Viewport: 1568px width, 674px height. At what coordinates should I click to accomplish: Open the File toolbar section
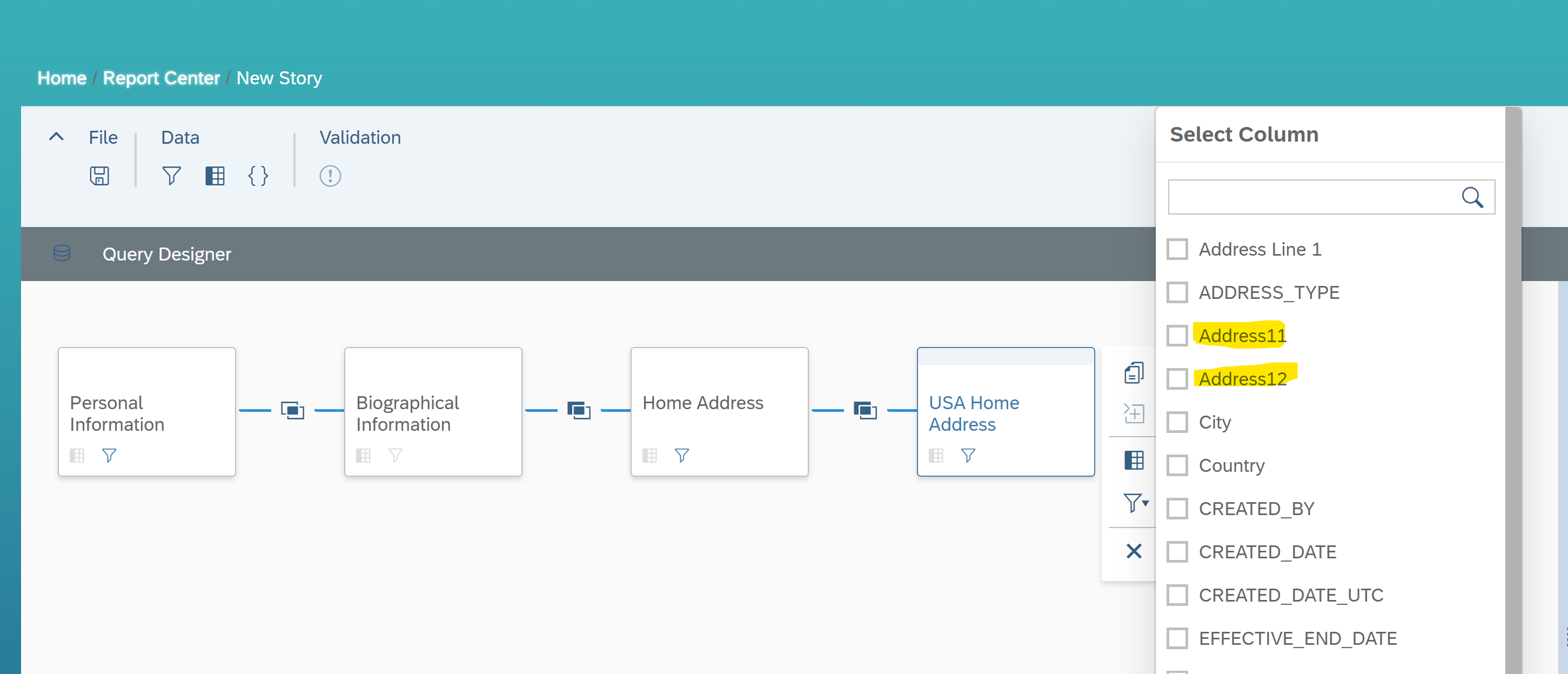point(103,138)
